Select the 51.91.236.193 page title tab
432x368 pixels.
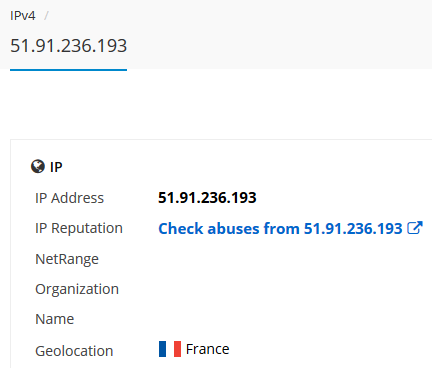69,46
